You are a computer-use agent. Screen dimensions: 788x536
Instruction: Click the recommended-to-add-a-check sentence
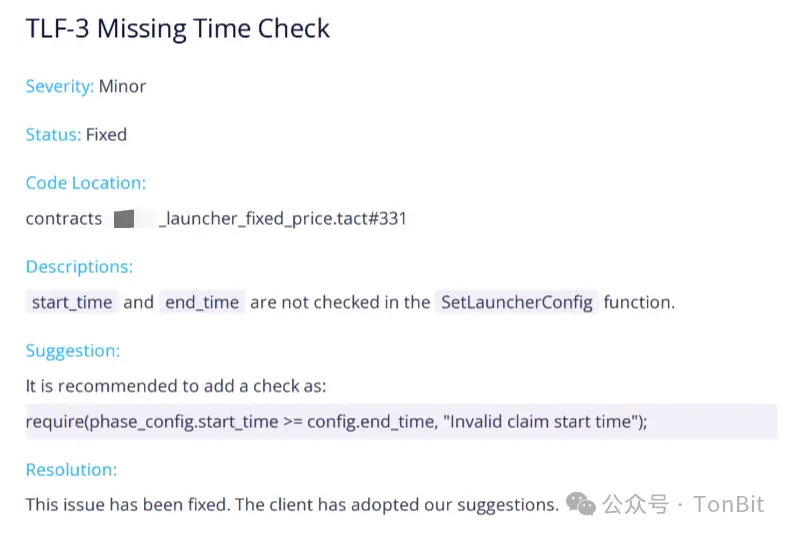(176, 386)
